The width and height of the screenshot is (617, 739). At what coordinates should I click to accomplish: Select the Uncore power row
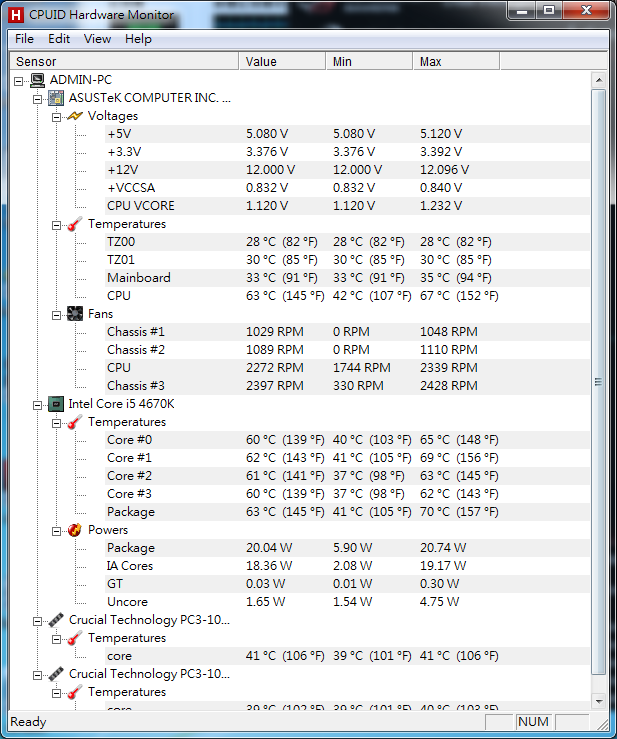347,602
